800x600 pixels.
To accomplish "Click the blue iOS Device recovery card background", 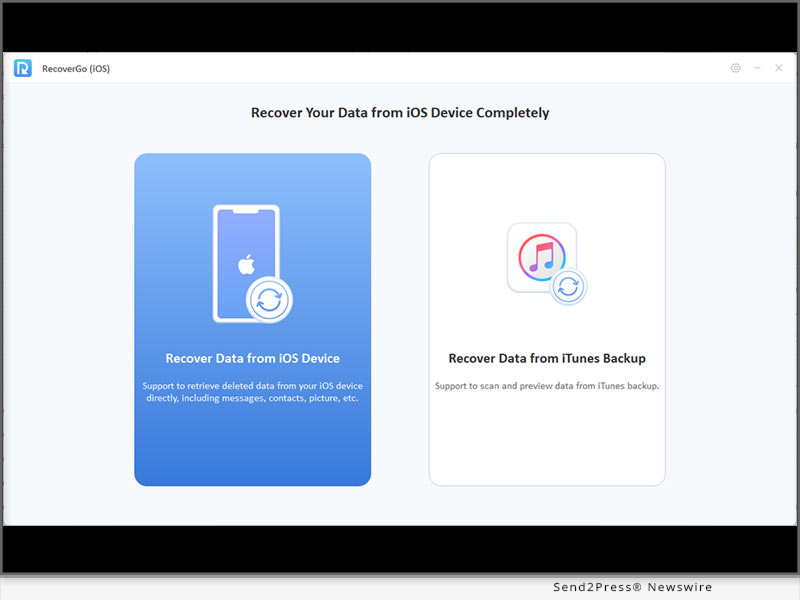I will [x=252, y=440].
